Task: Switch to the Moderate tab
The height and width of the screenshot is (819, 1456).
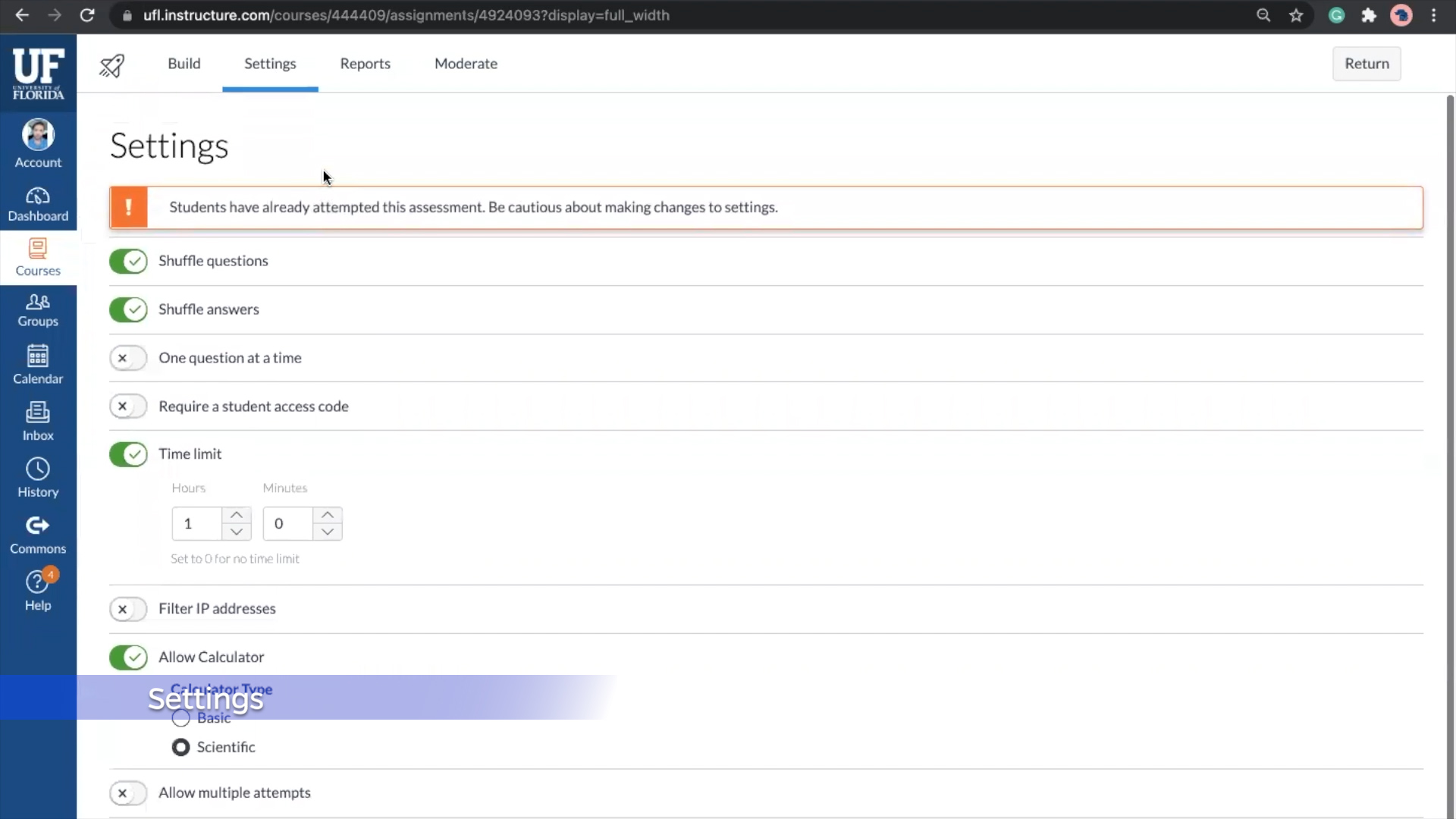Action: [x=466, y=64]
